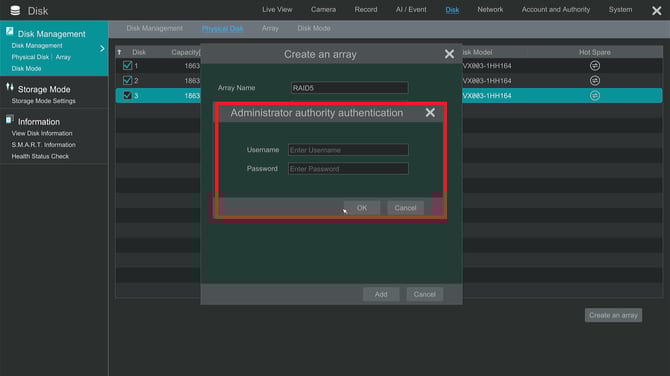This screenshot has height=376, width=670.
Task: Click Cancel in the authentication dialog
Action: click(405, 208)
